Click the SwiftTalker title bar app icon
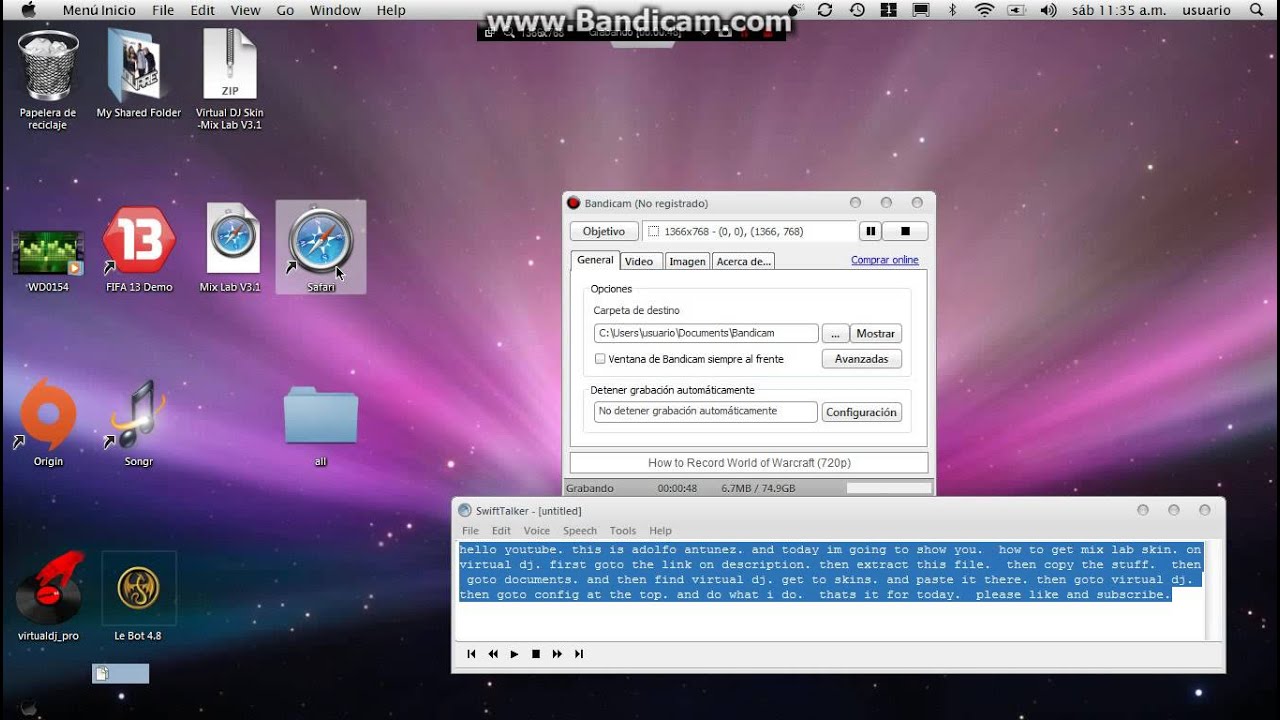Screen dimensions: 1280x720 coord(464,511)
